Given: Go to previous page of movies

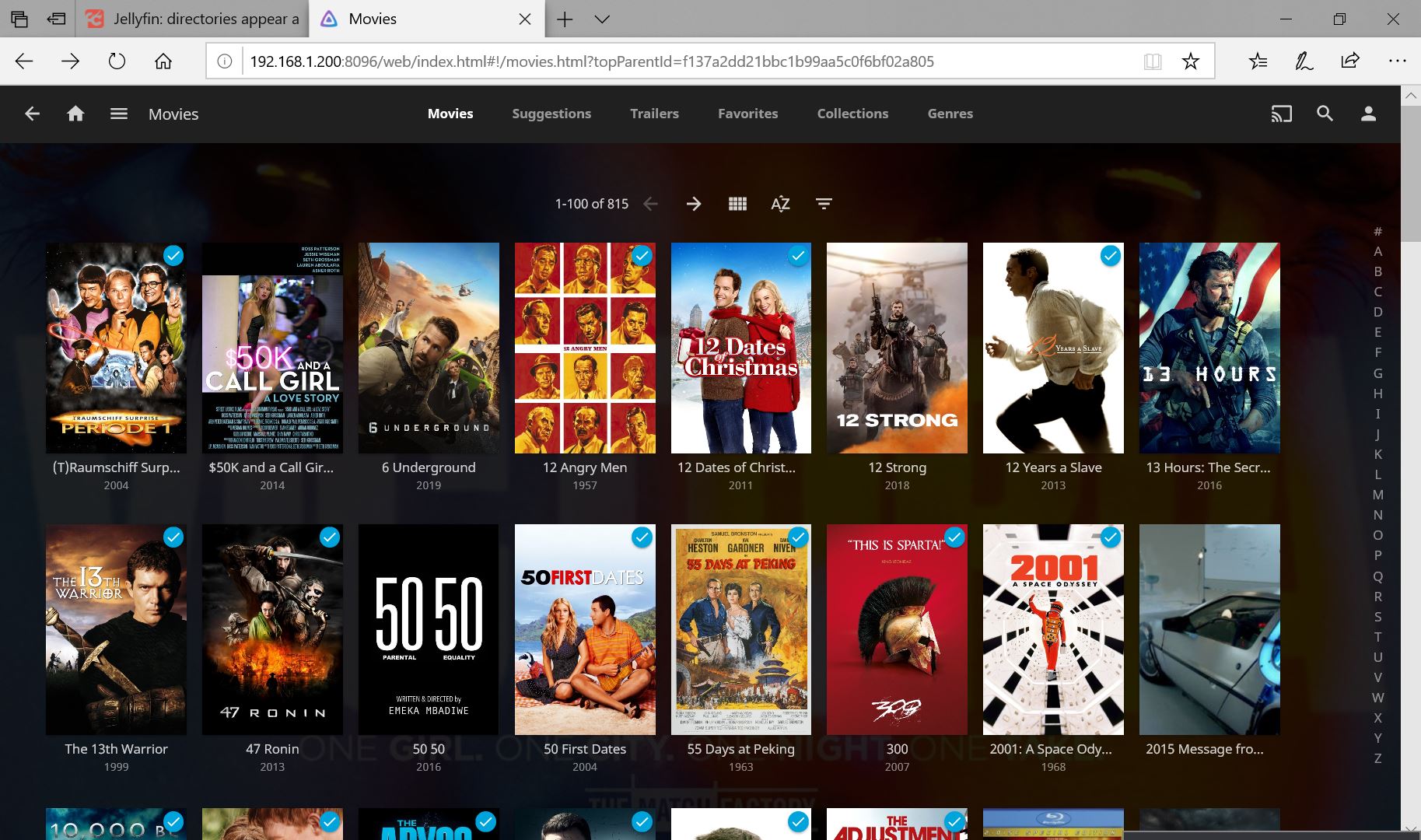Looking at the screenshot, I should point(651,204).
